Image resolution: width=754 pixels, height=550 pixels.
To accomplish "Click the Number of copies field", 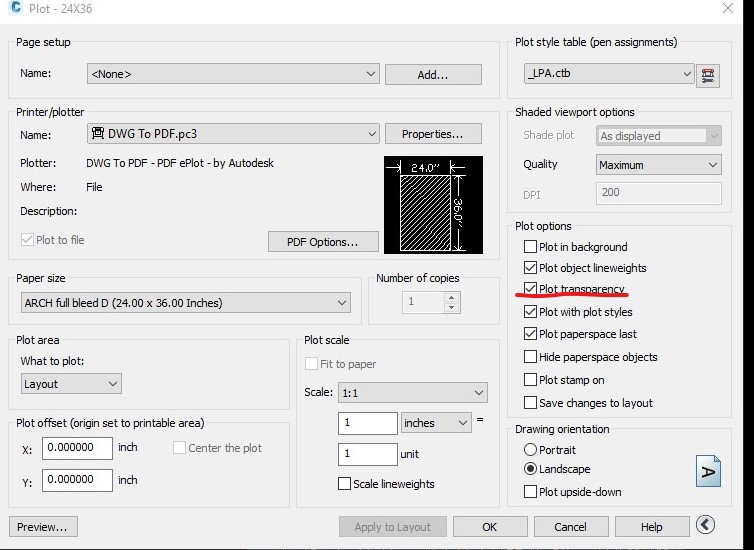I will pos(423,302).
